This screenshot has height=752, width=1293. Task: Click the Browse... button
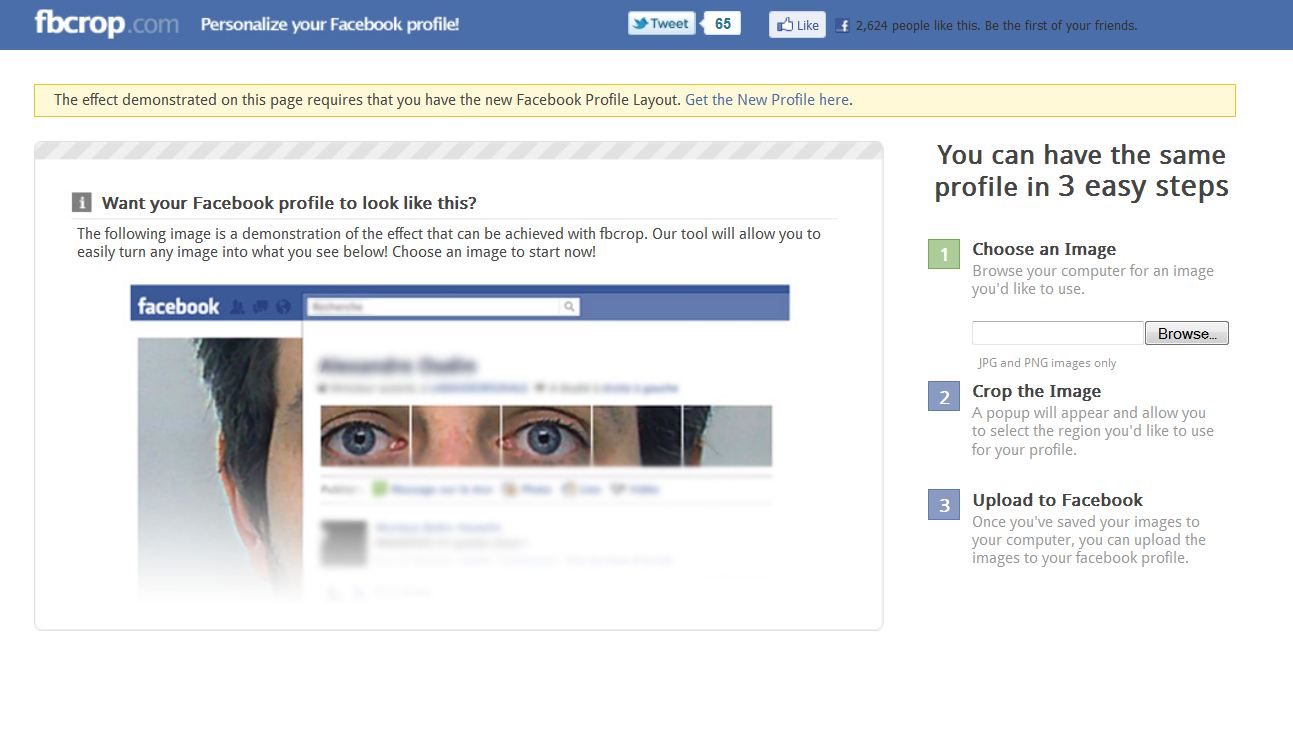click(x=1187, y=333)
